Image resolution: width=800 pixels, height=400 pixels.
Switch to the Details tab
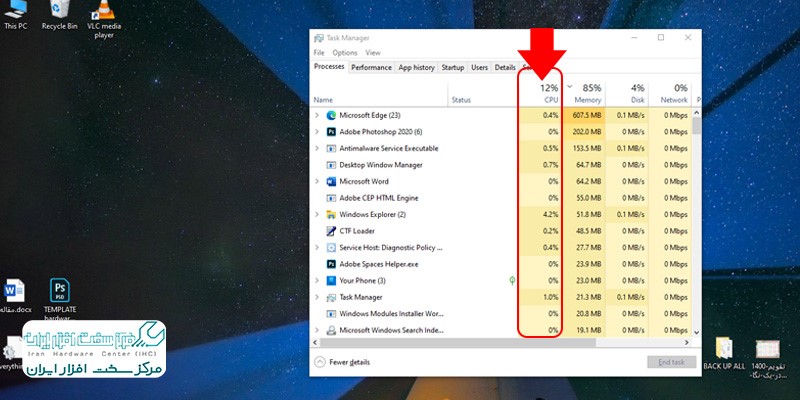point(505,67)
